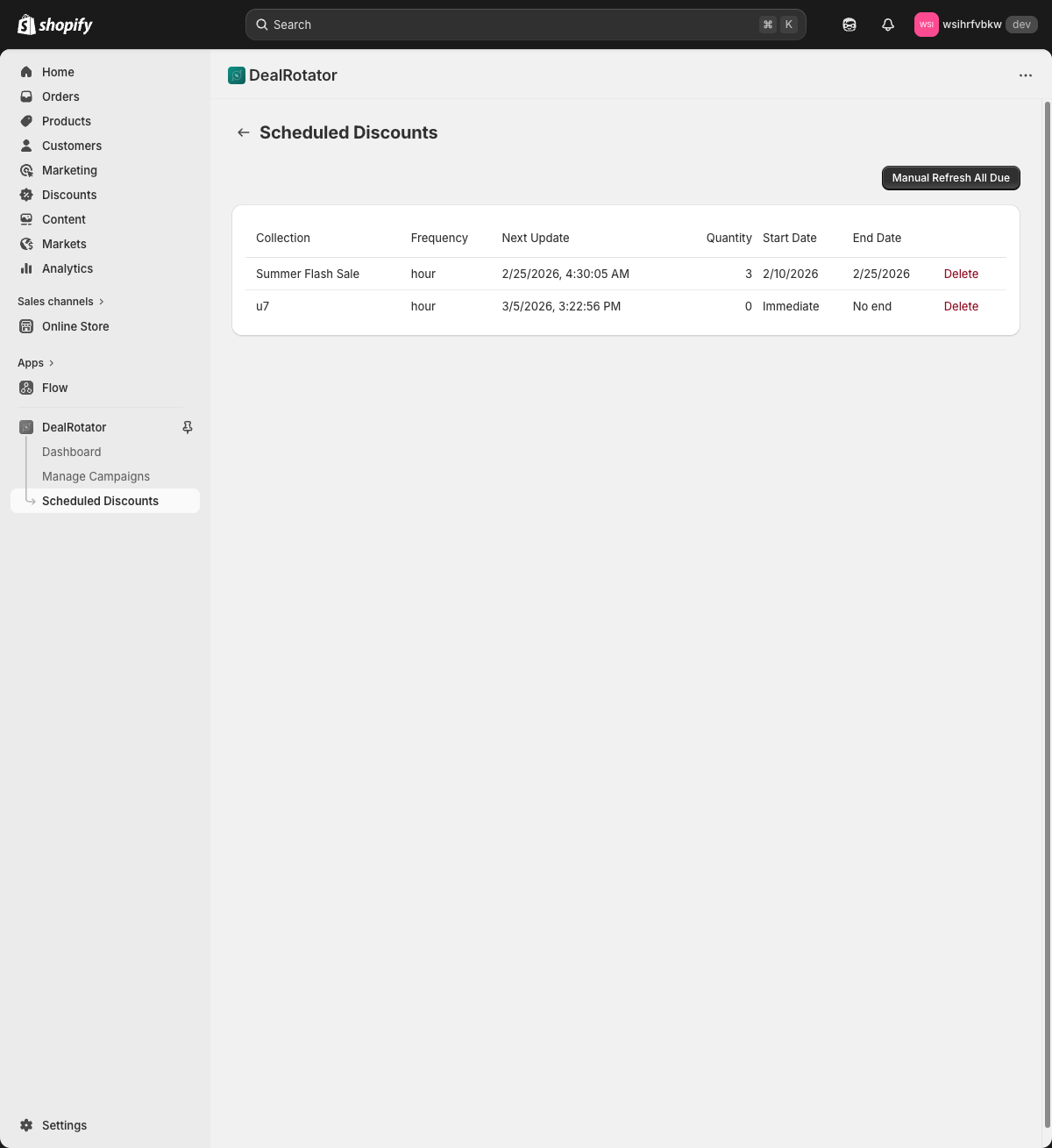This screenshot has height=1148, width=1052.
Task: Click the search bar at the top
Action: [x=526, y=24]
